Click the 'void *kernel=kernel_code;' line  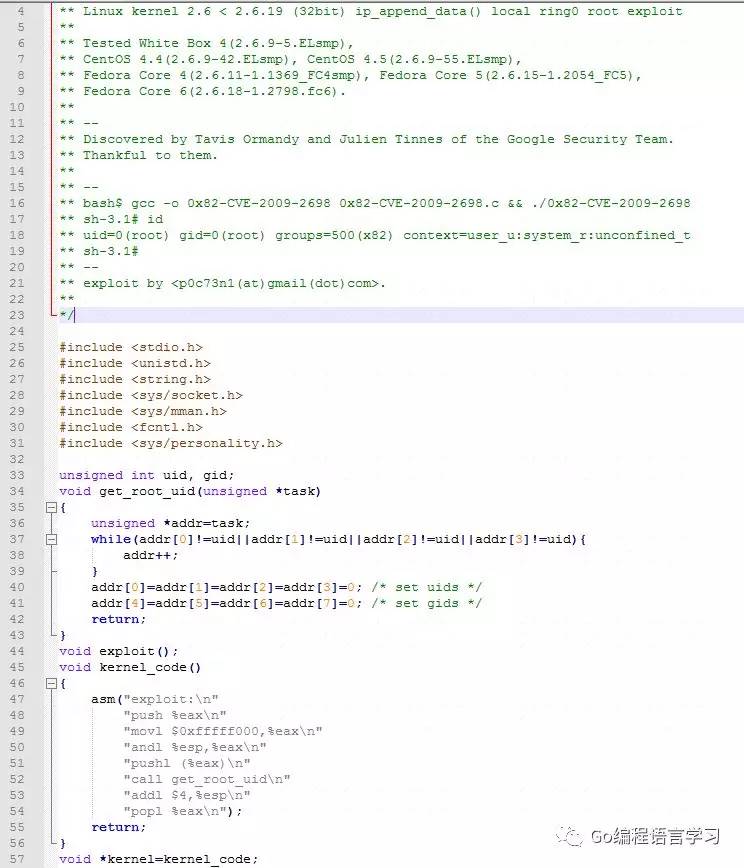pyautogui.click(x=158, y=859)
